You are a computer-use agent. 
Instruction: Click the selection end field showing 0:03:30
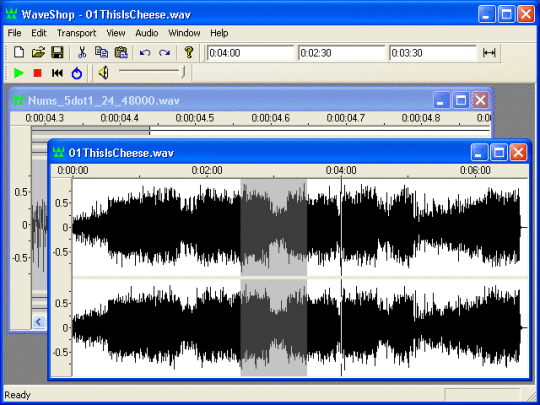[x=433, y=53]
